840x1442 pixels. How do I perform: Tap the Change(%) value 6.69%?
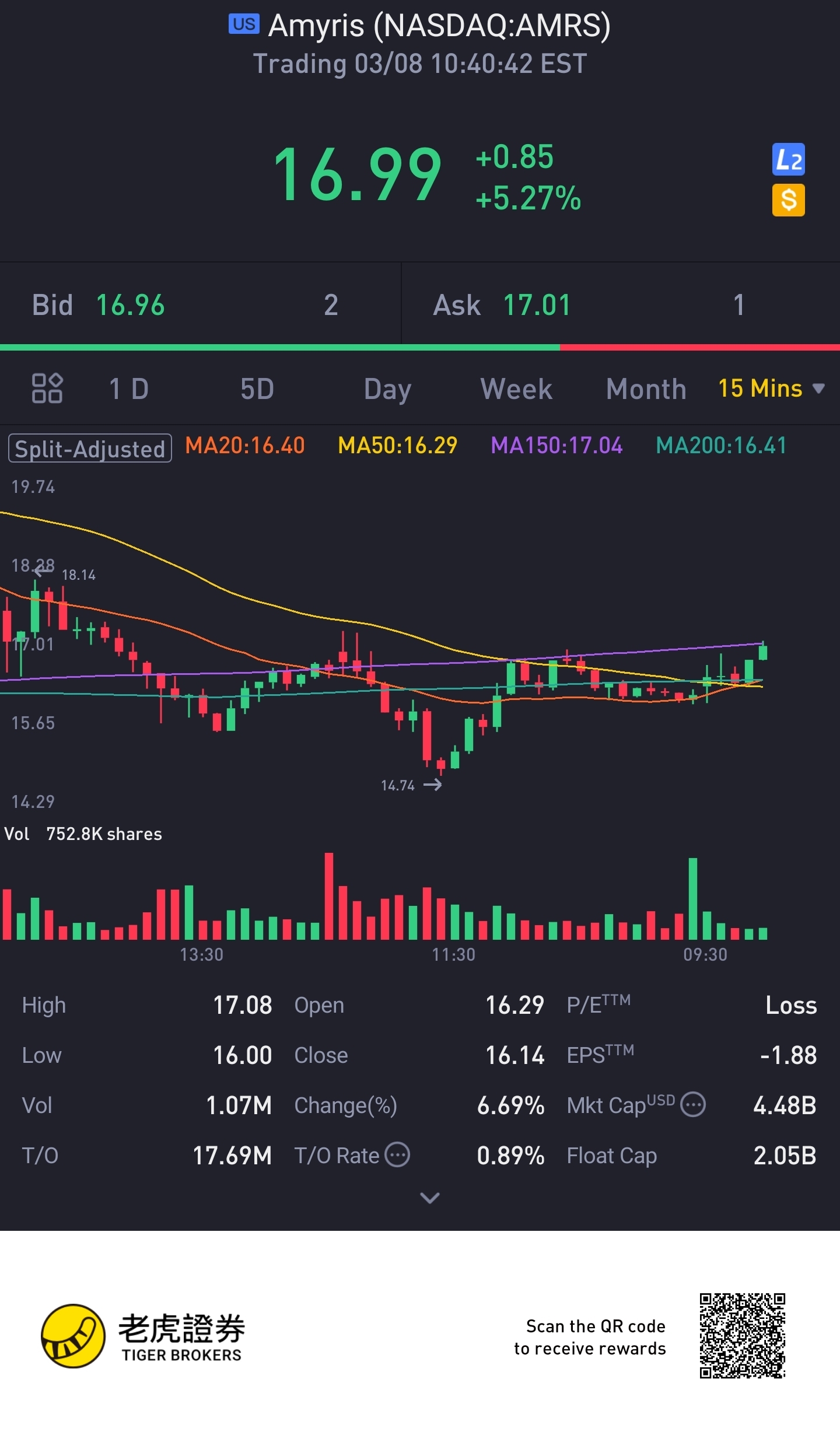[x=511, y=1105]
